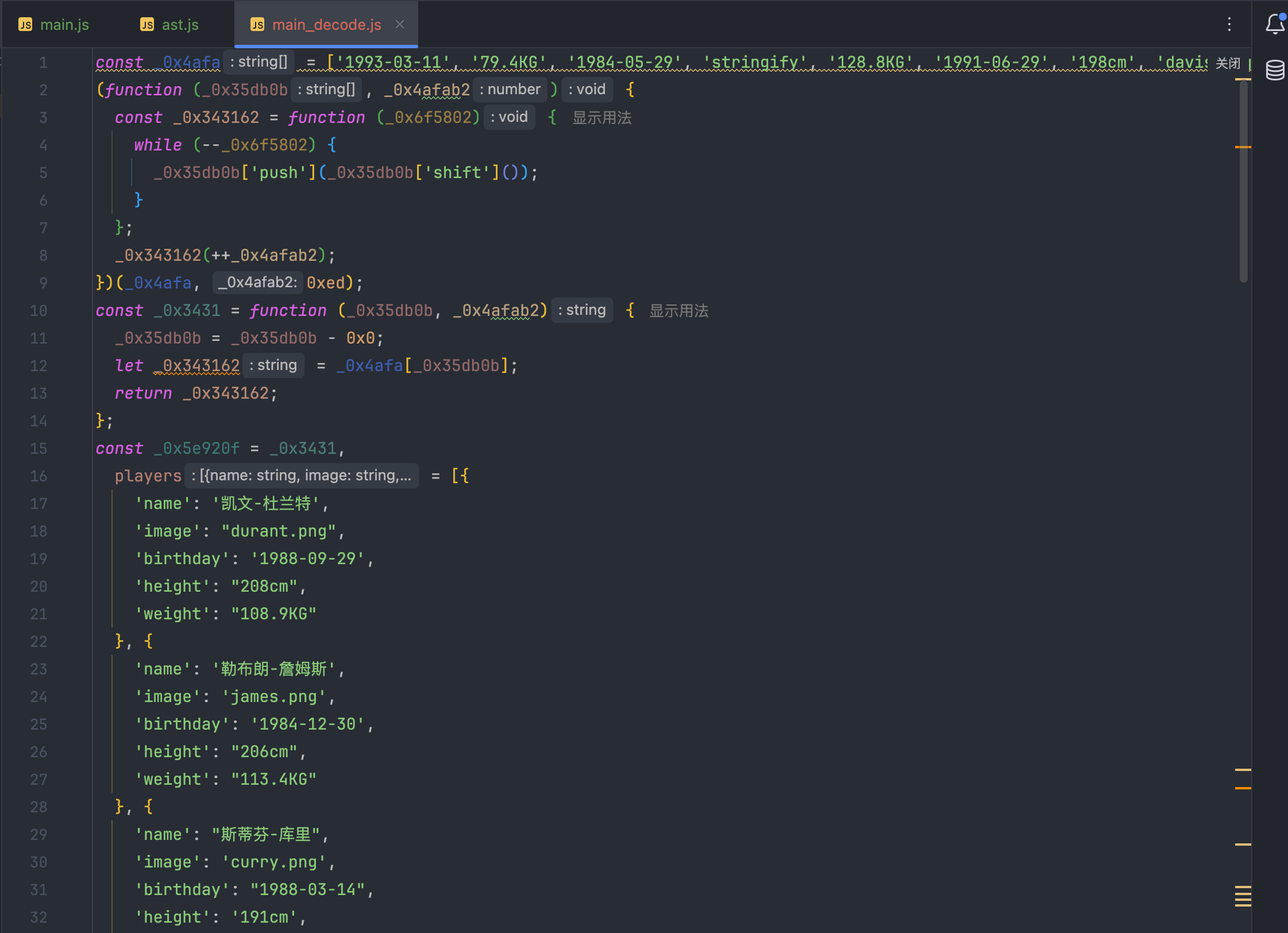1288x933 pixels.
Task: Switch to the ast.js tab
Action: (x=180, y=25)
